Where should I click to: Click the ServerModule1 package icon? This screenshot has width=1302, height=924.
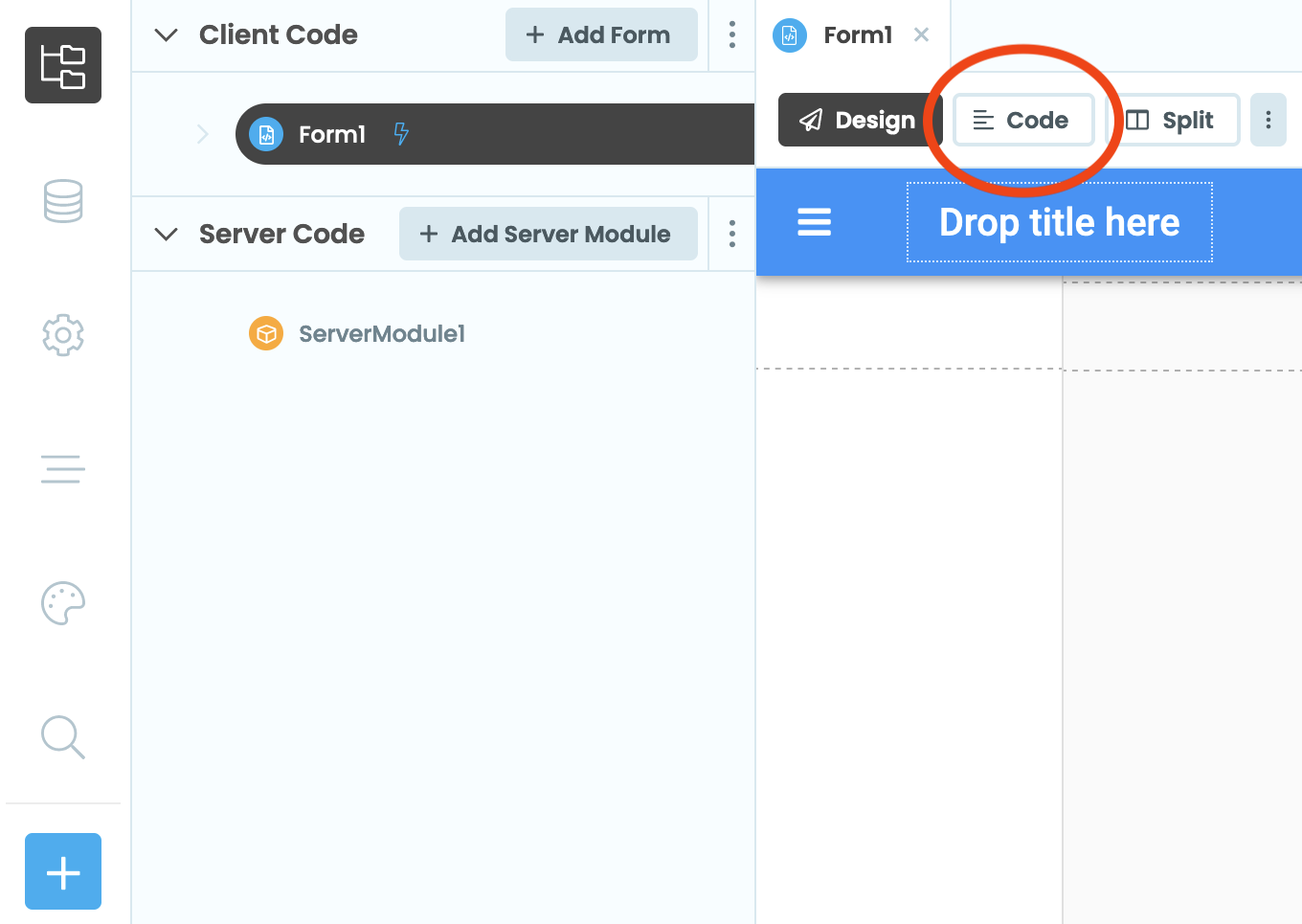[265, 333]
